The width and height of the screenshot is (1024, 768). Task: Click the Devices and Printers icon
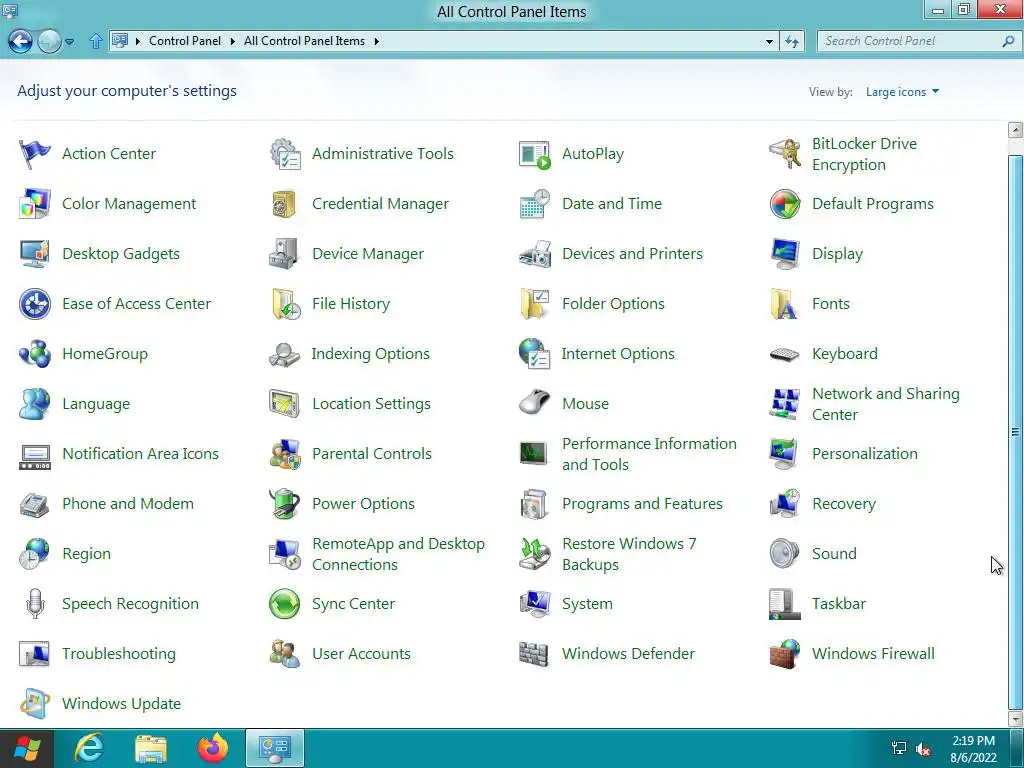pyautogui.click(x=534, y=254)
